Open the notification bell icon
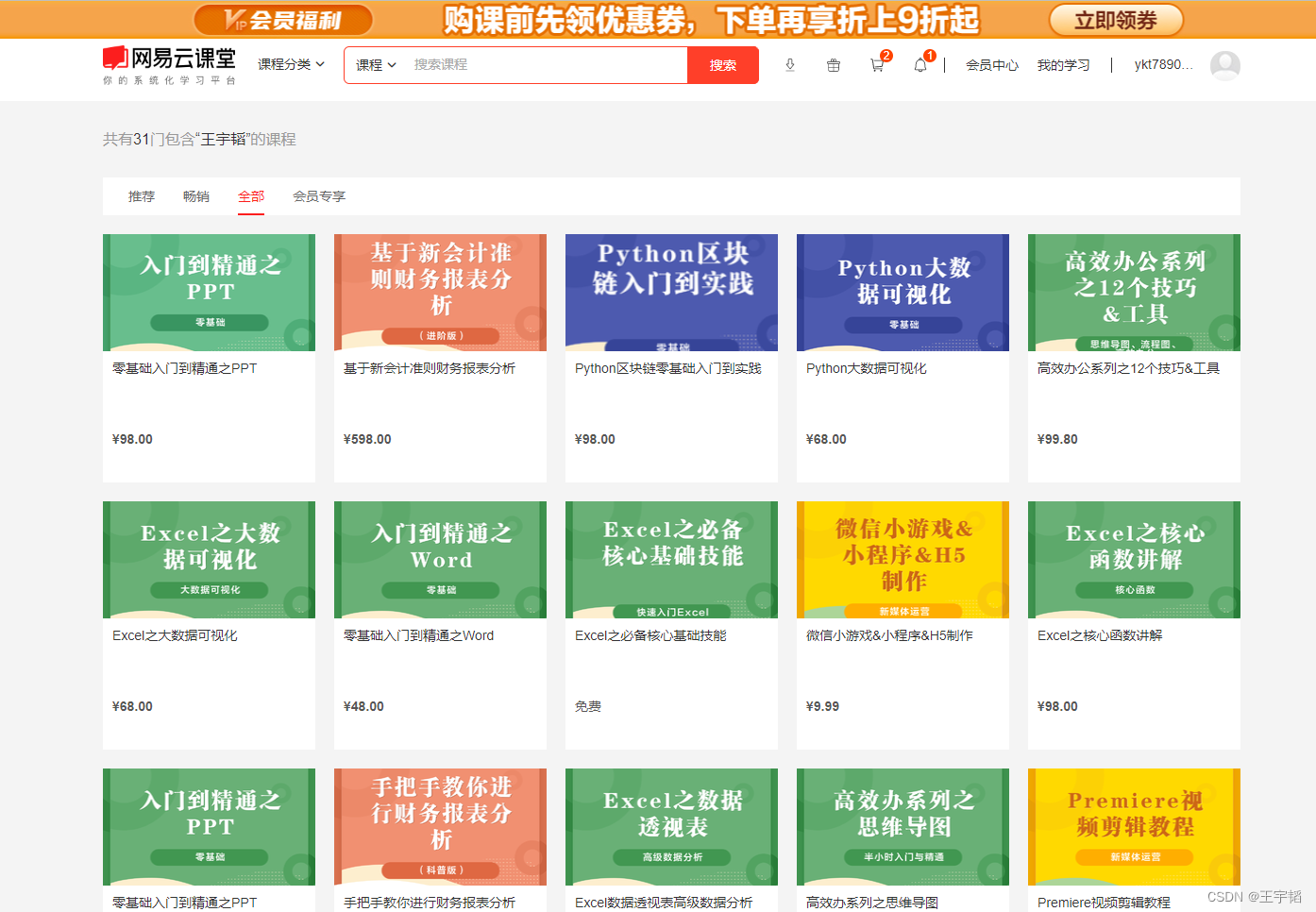1316x912 pixels. [920, 65]
